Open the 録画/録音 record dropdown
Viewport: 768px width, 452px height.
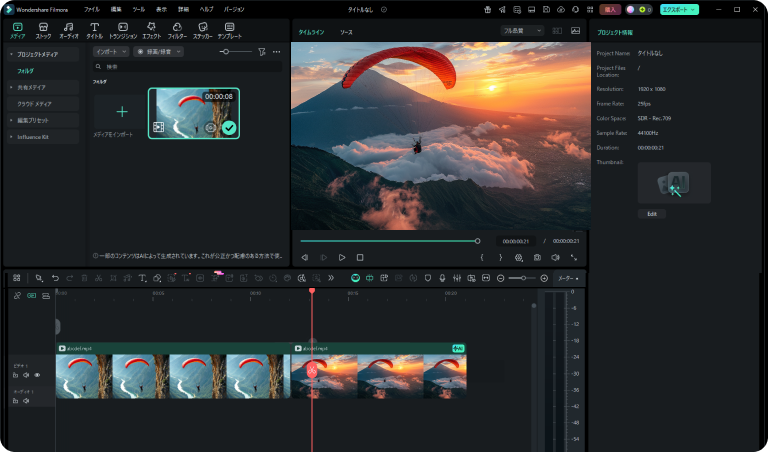point(158,51)
